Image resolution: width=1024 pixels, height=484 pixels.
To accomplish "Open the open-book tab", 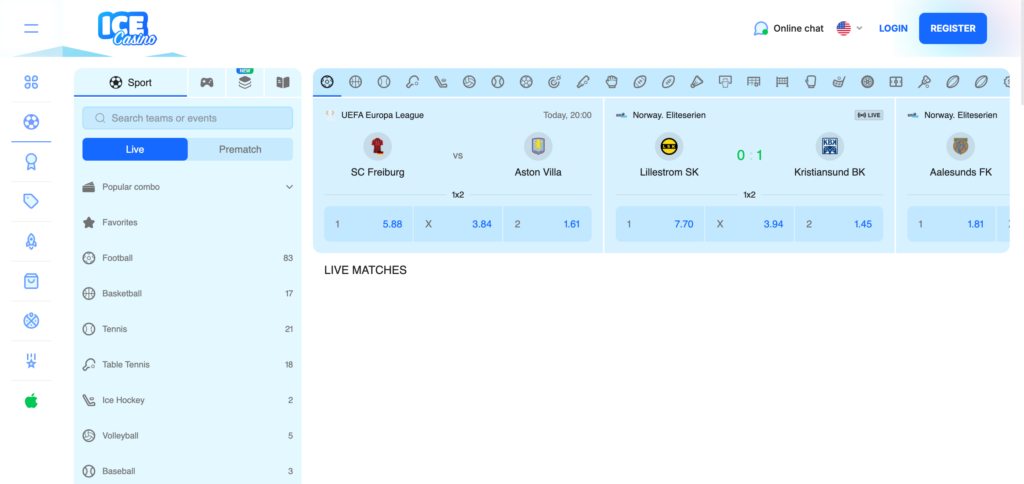I will (283, 82).
